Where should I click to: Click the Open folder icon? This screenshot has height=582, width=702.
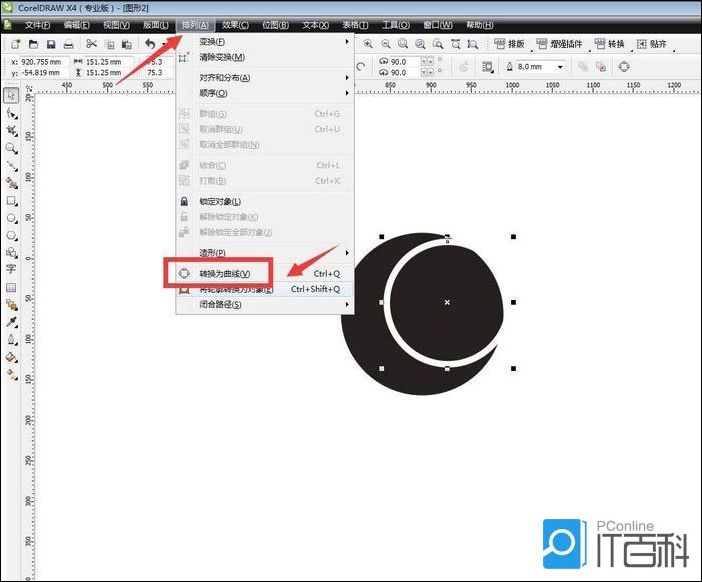click(33, 44)
